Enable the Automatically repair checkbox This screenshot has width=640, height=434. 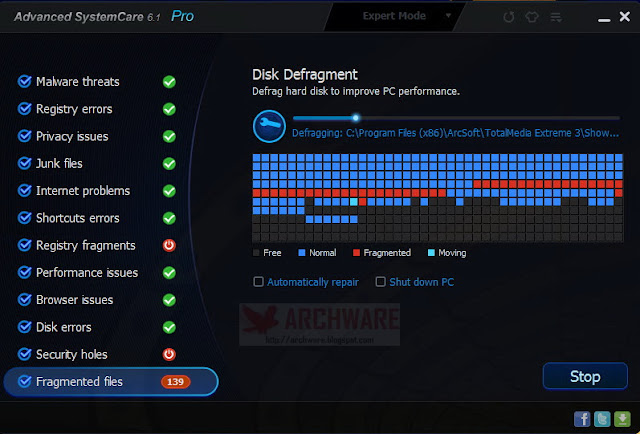point(258,282)
